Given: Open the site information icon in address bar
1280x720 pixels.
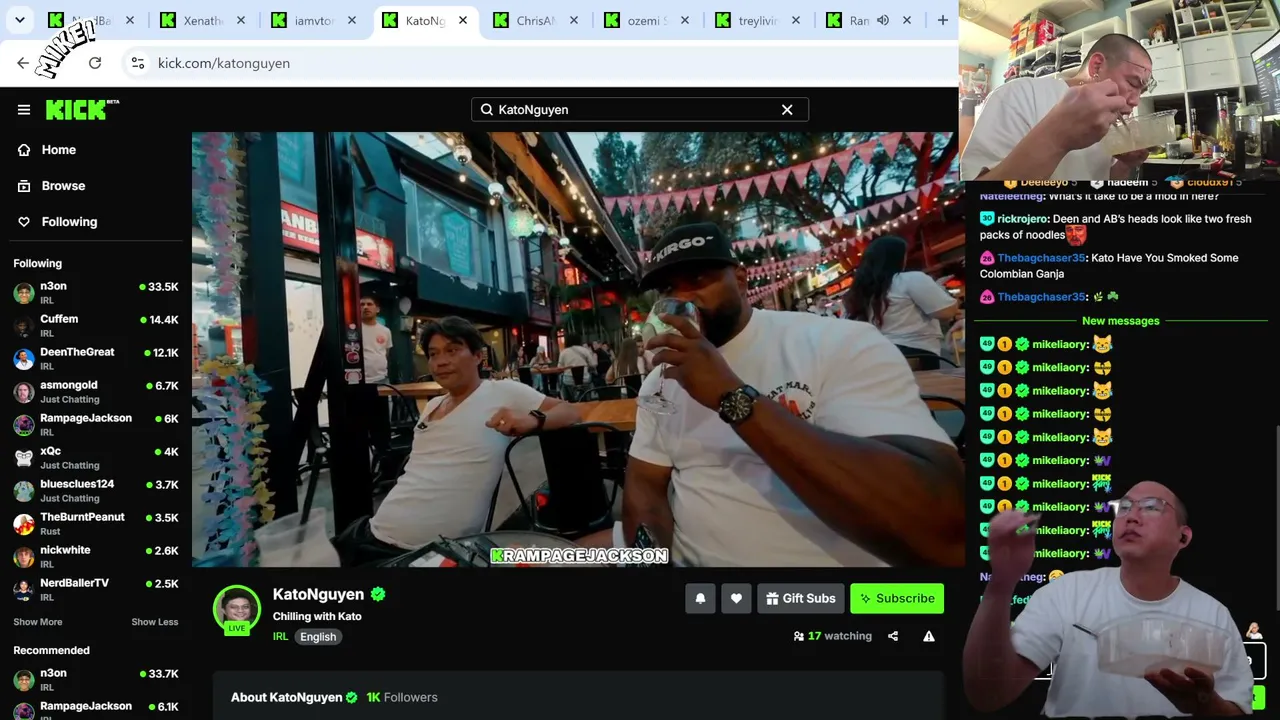Looking at the screenshot, I should (x=138, y=63).
